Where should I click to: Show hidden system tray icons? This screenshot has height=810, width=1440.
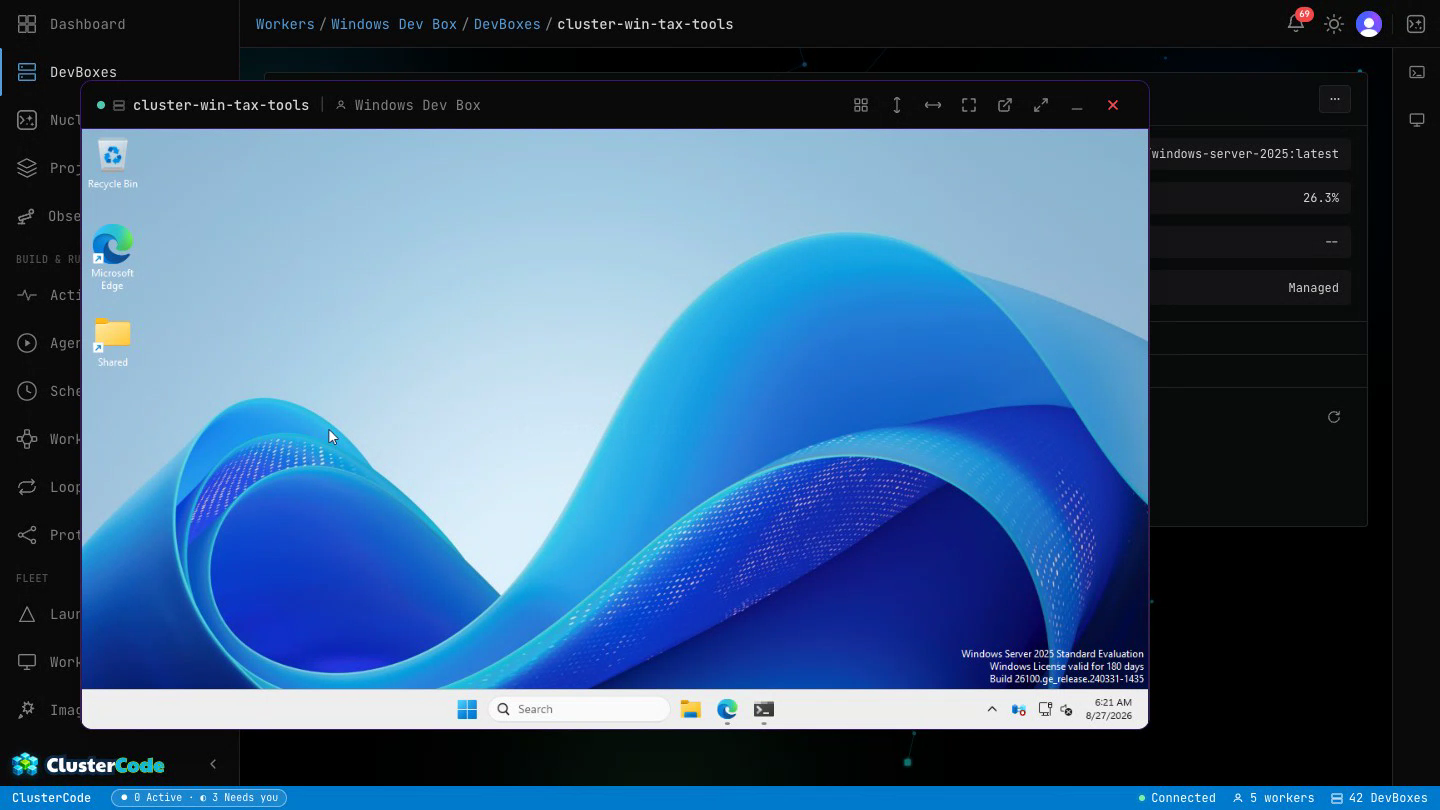pyautogui.click(x=992, y=709)
